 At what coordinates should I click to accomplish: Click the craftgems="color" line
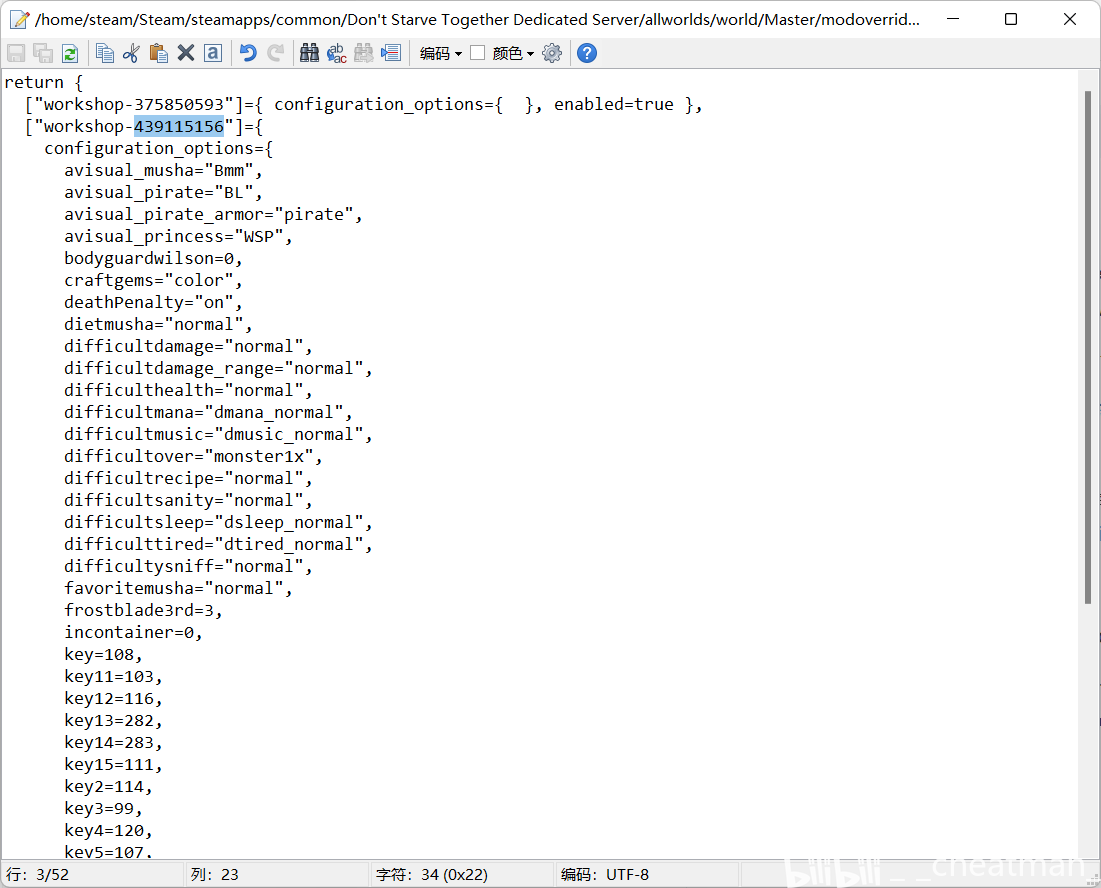click(153, 280)
